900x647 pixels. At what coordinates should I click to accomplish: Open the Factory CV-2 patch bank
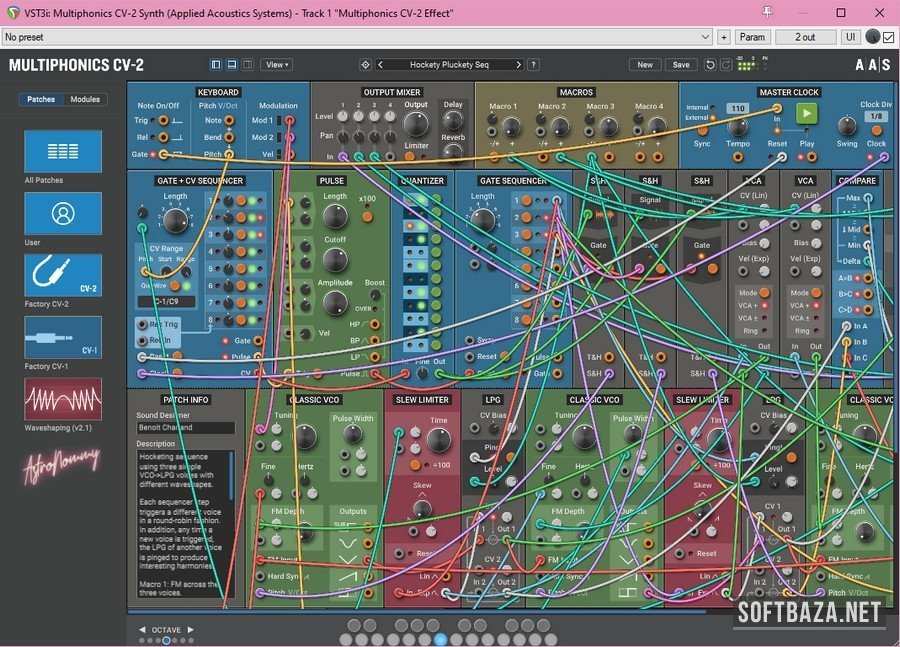click(x=63, y=275)
